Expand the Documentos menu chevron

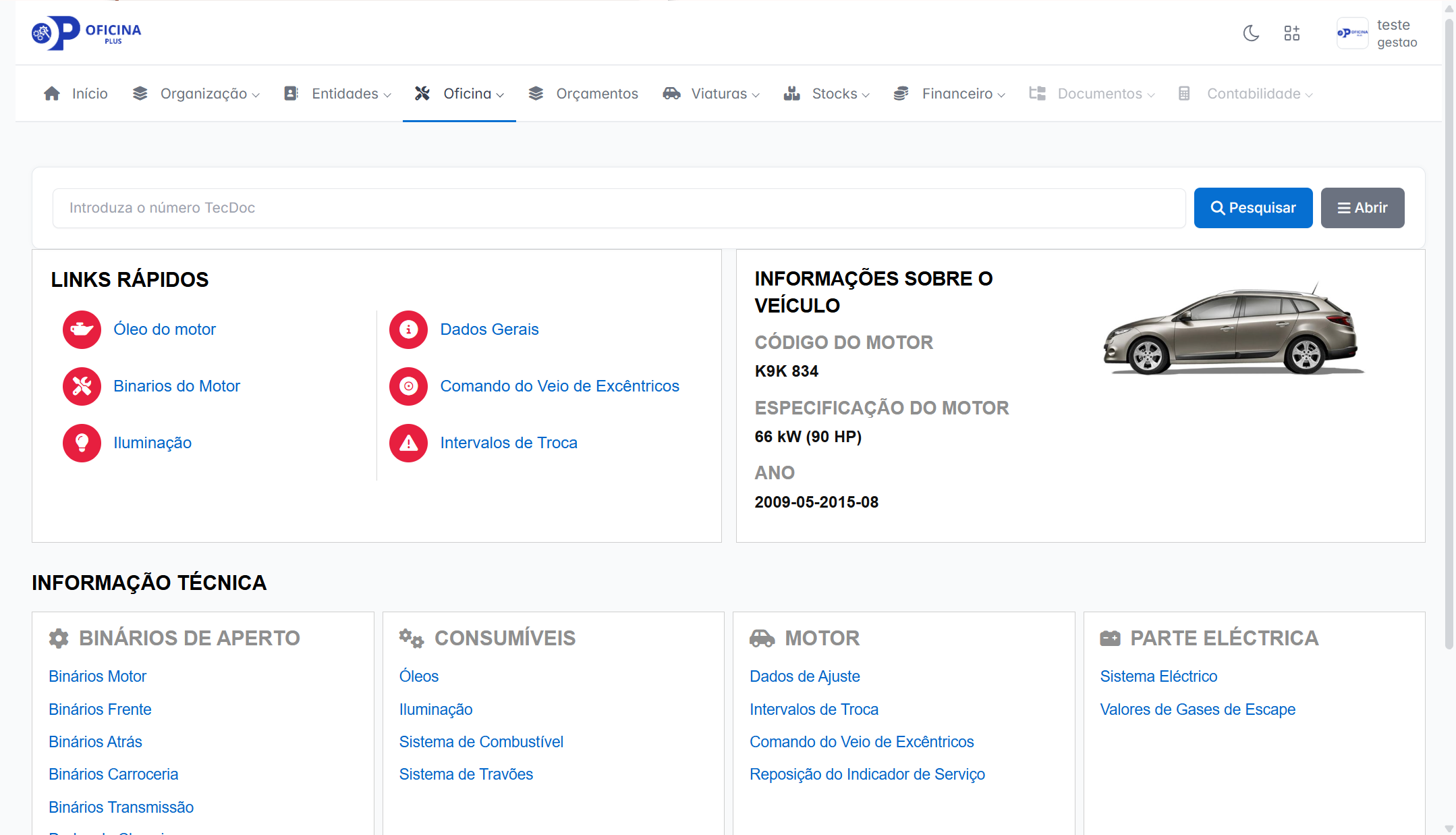(x=1151, y=95)
